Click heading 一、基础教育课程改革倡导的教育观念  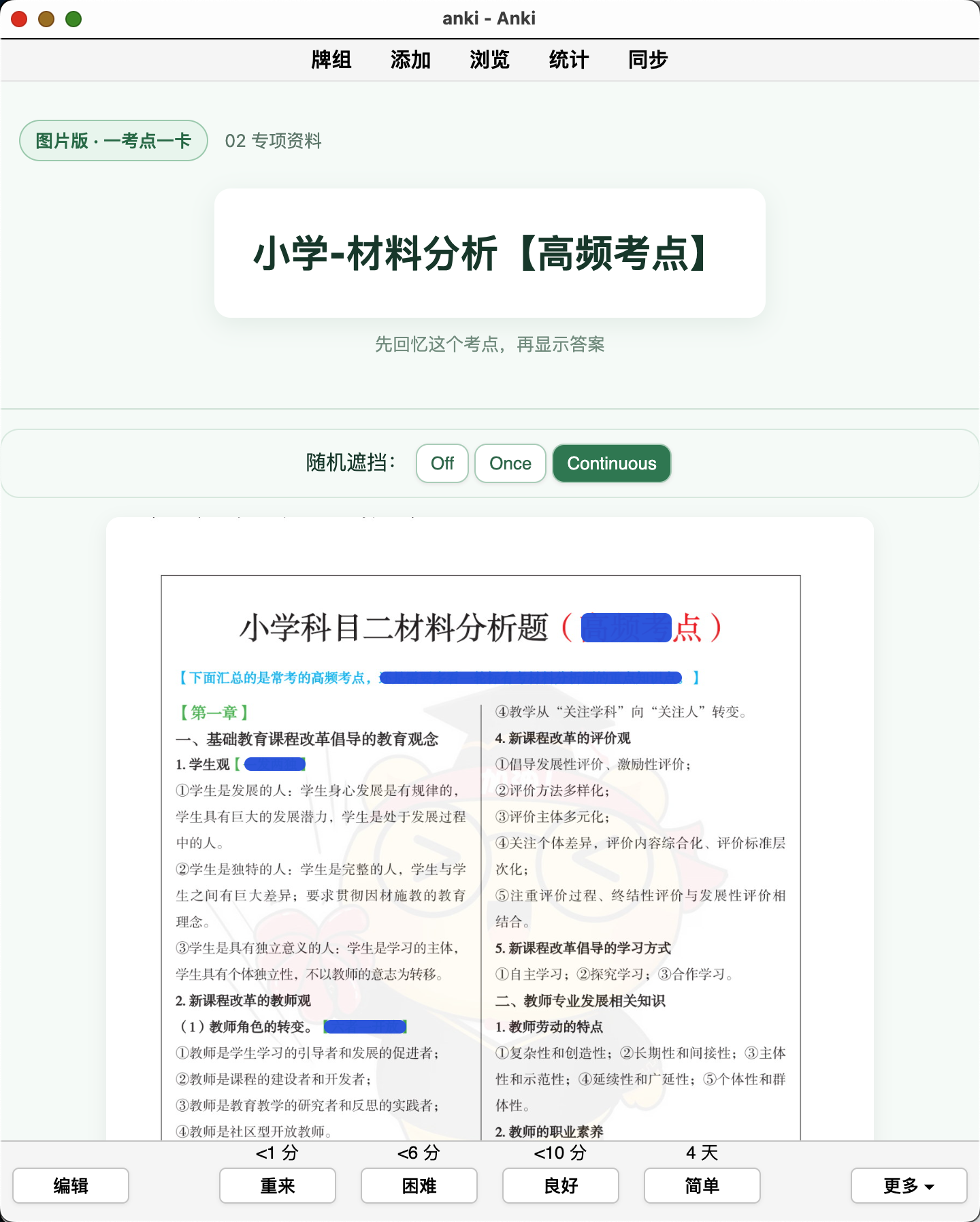(307, 739)
